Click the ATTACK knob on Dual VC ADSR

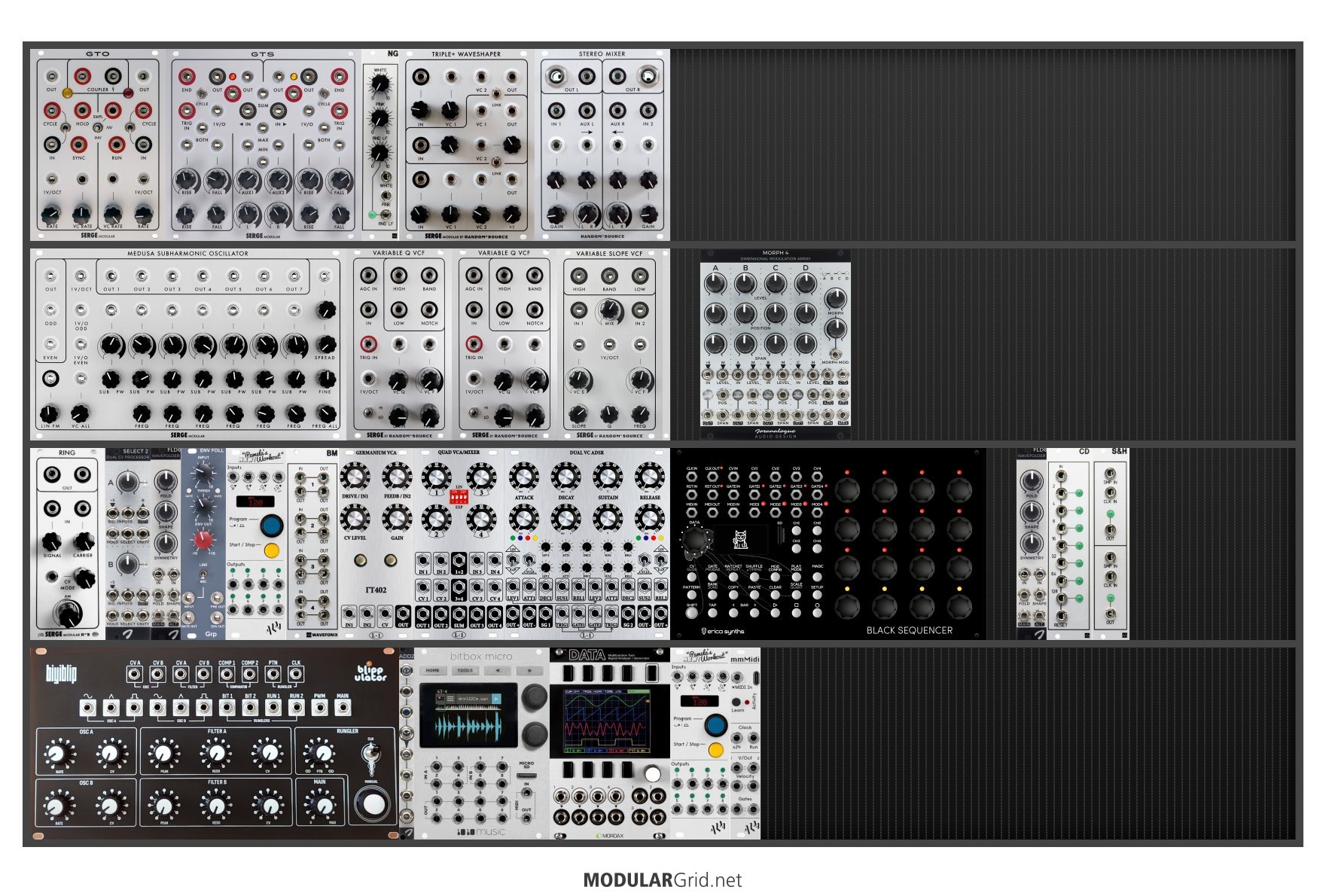tap(523, 477)
